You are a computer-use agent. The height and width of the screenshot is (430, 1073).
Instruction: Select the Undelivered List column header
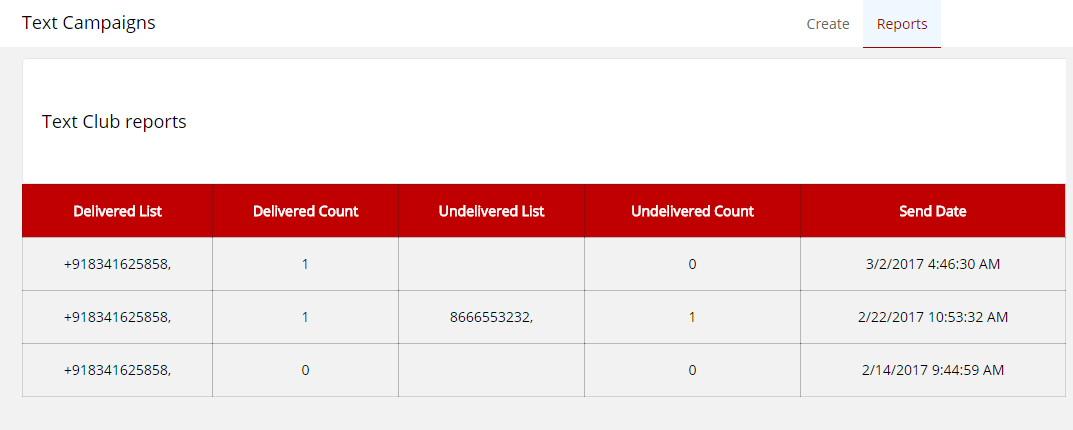click(x=491, y=211)
